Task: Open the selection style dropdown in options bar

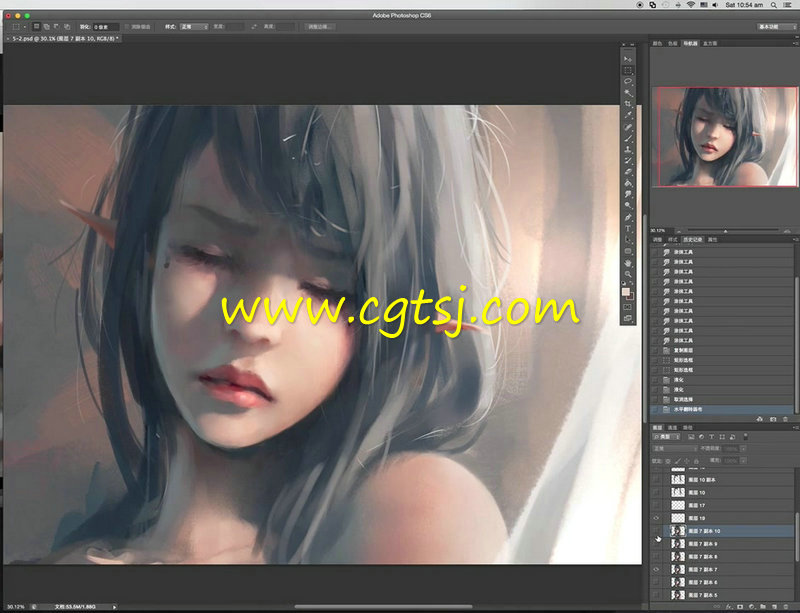Action: [x=194, y=27]
